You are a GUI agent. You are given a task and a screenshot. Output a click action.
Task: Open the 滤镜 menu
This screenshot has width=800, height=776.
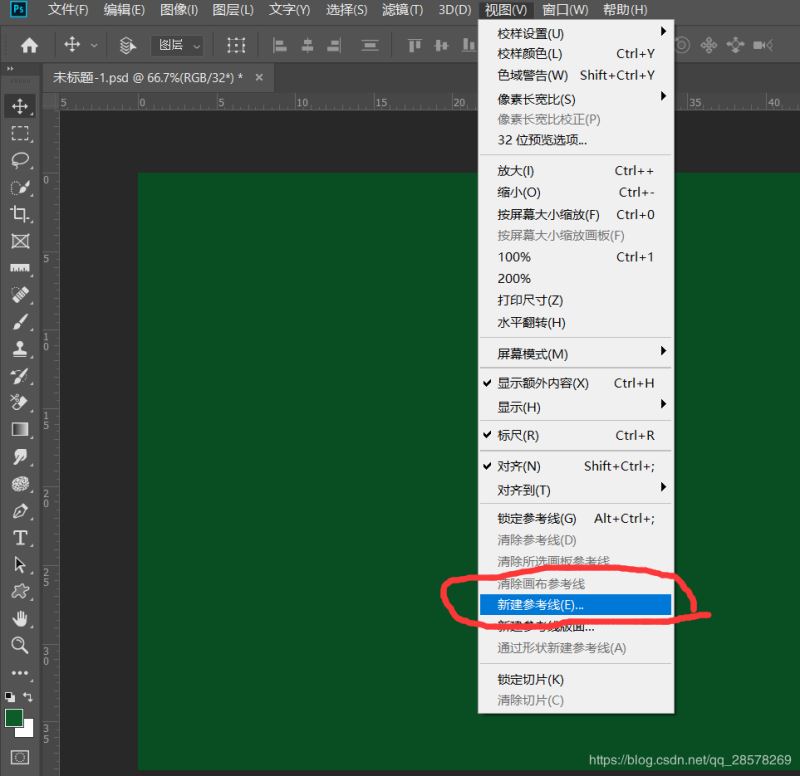(x=402, y=10)
